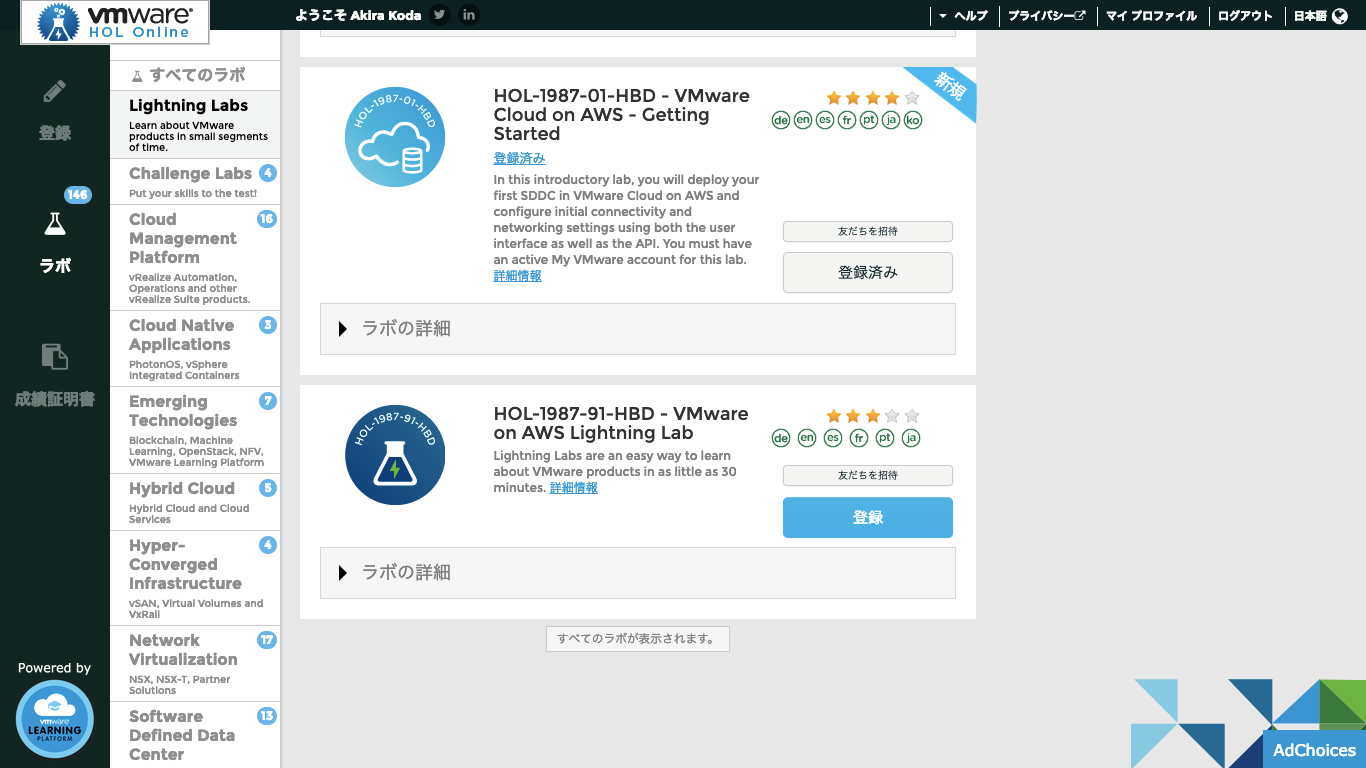Select 'ko' language badge on Getting Started lab
The image size is (1366, 768).
(x=912, y=120)
